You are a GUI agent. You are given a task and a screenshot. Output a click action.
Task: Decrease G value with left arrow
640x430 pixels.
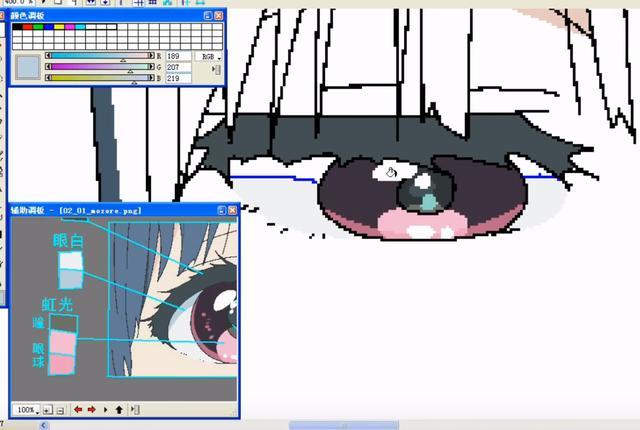point(49,66)
